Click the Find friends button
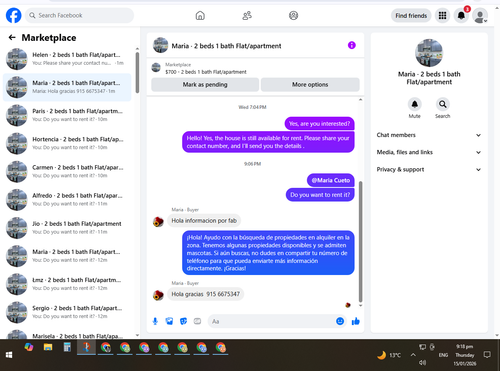 pos(411,16)
